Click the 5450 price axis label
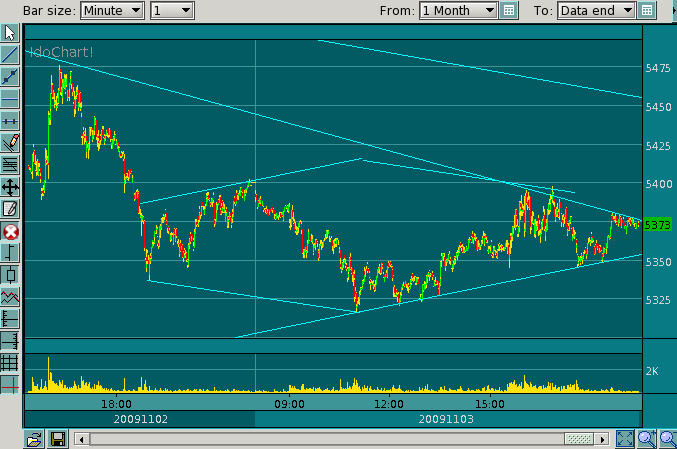Screen dimensions: 677x449 [x=658, y=107]
